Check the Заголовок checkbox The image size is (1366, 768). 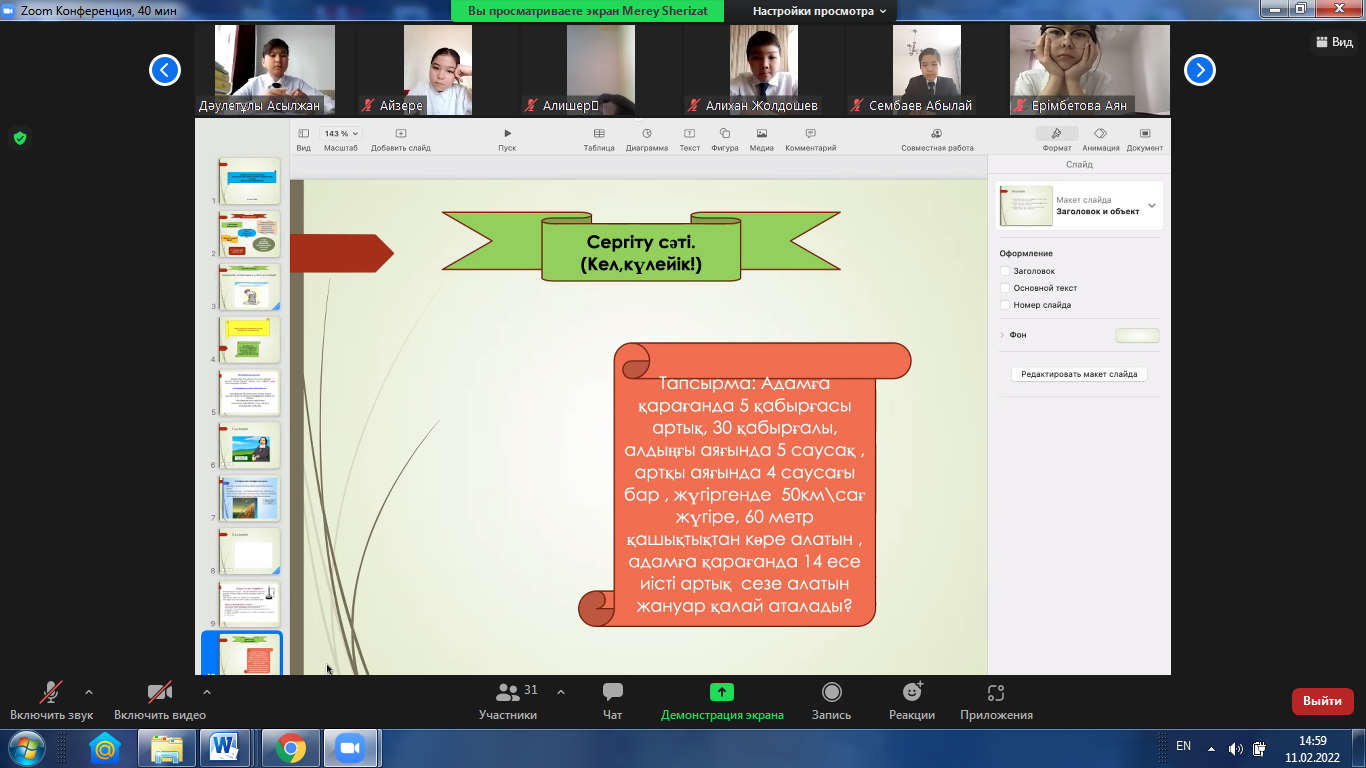(1005, 271)
